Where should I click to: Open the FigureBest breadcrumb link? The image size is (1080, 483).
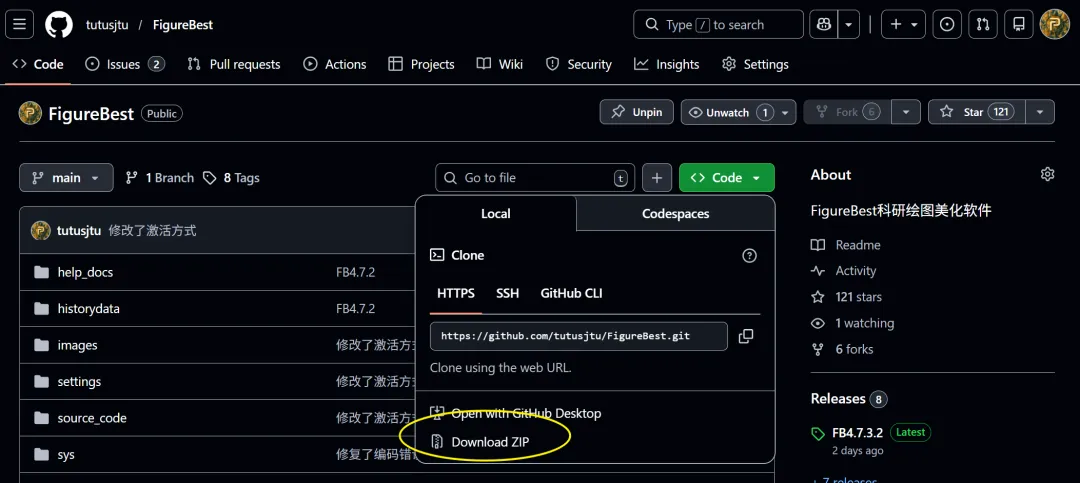(x=183, y=25)
